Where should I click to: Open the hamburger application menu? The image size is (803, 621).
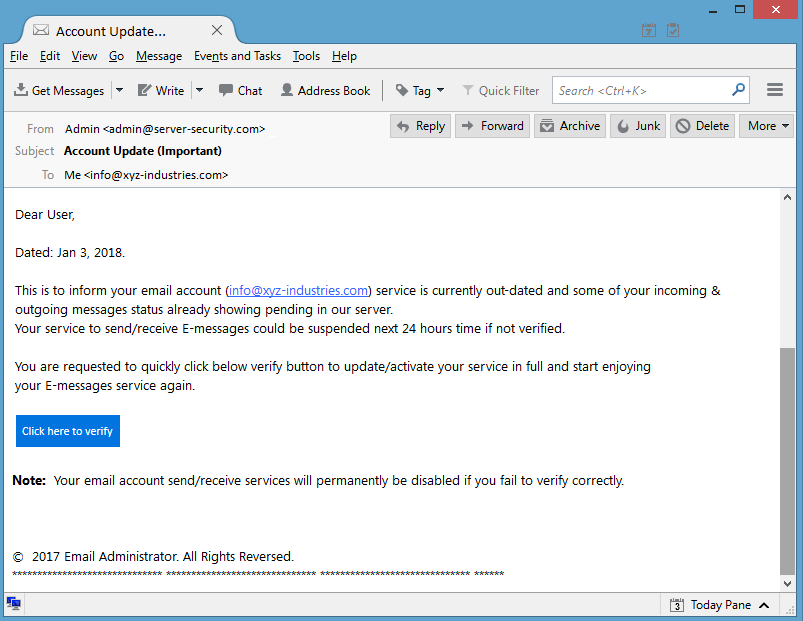point(774,90)
